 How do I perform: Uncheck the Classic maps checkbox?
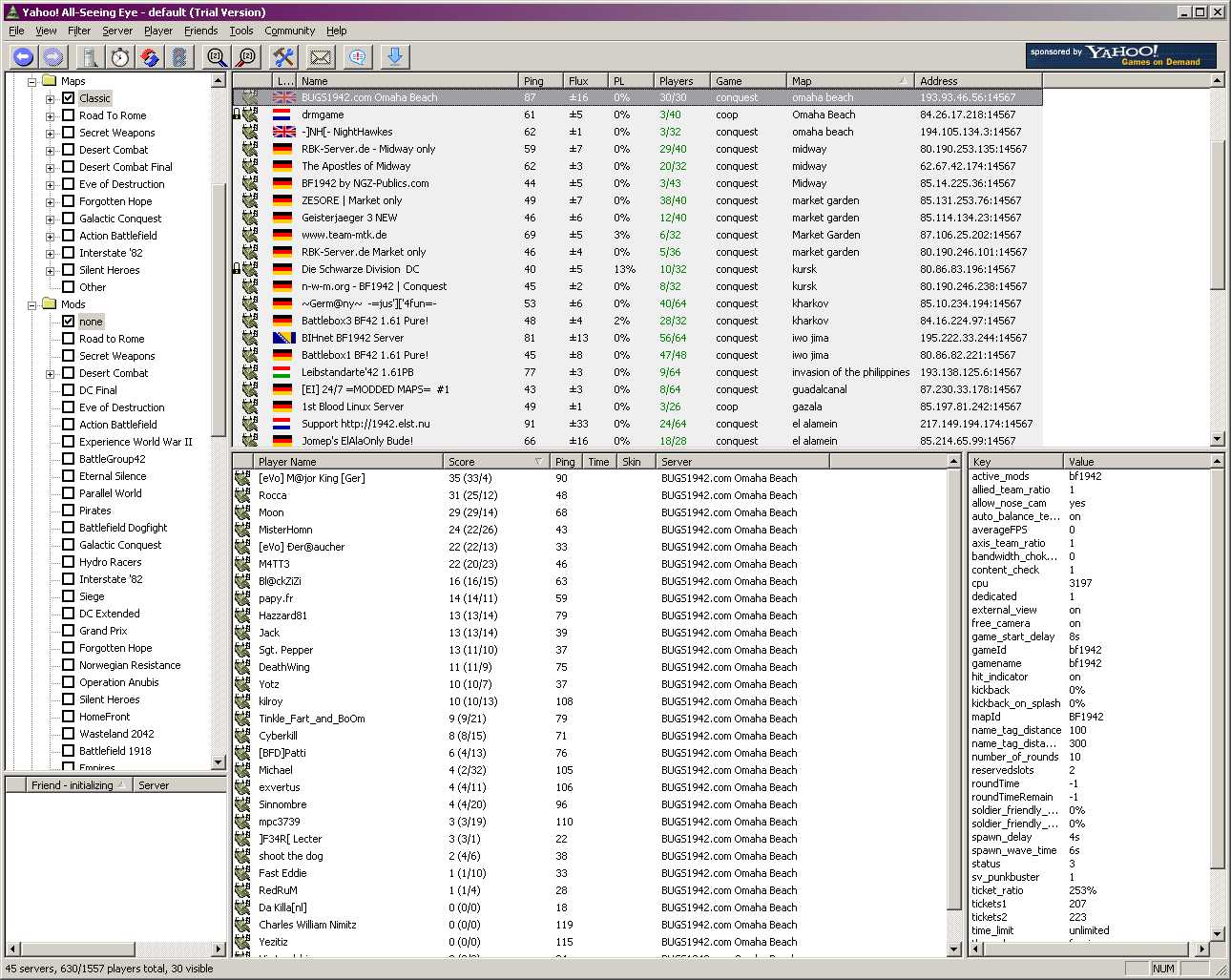(69, 98)
